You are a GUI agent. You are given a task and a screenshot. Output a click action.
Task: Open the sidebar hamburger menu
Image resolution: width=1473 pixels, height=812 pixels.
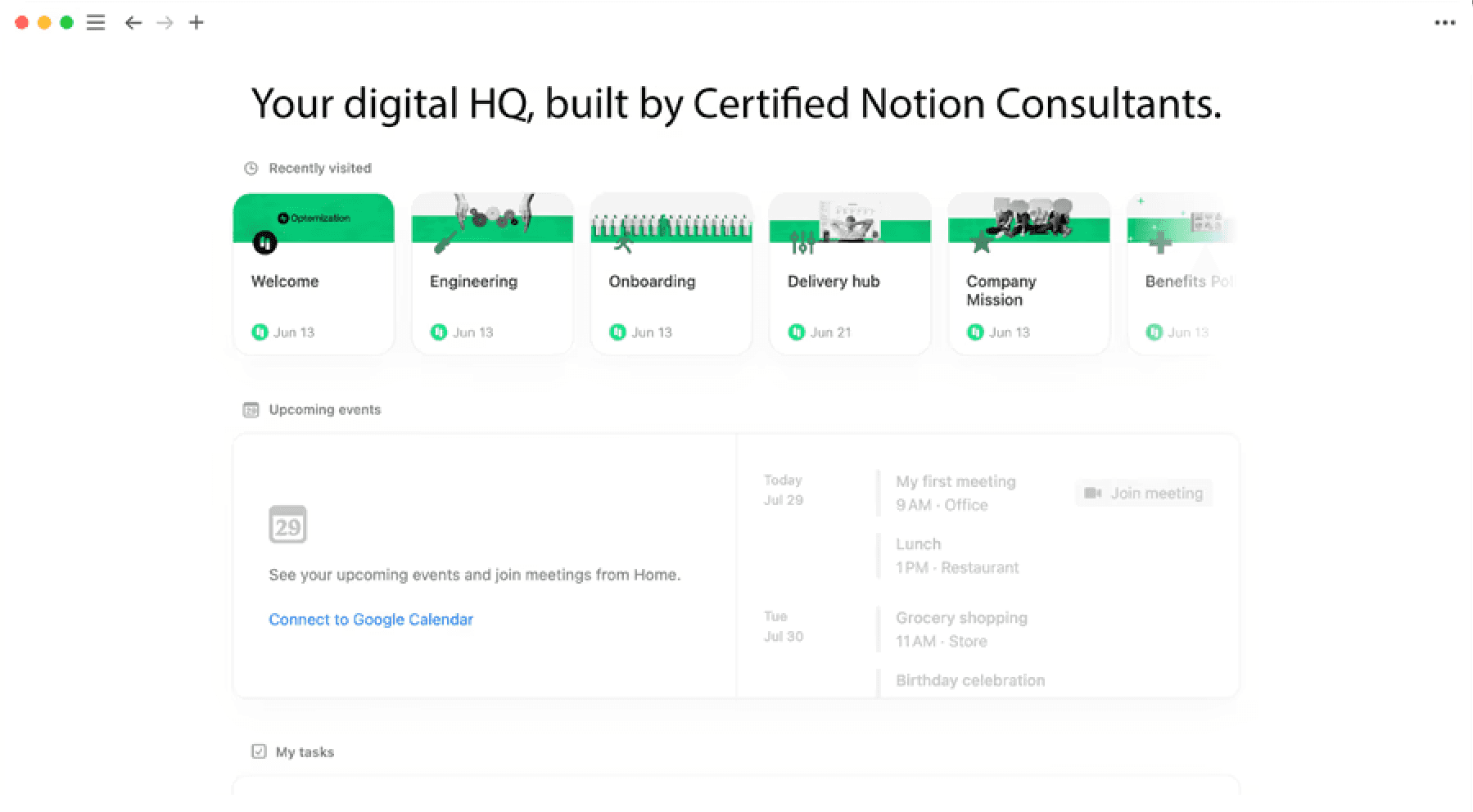click(96, 23)
